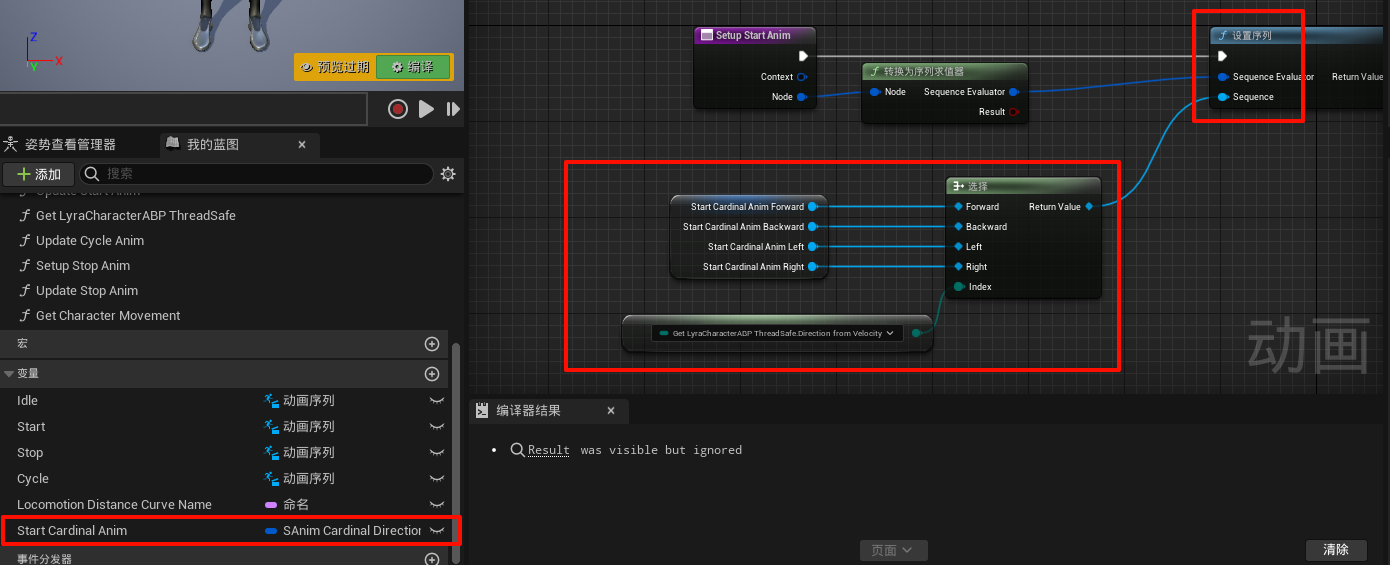Screen dimensions: 1390x565
Task: Click the purple name type pill for Locomotion Distance Curve Name
Action: click(271, 505)
